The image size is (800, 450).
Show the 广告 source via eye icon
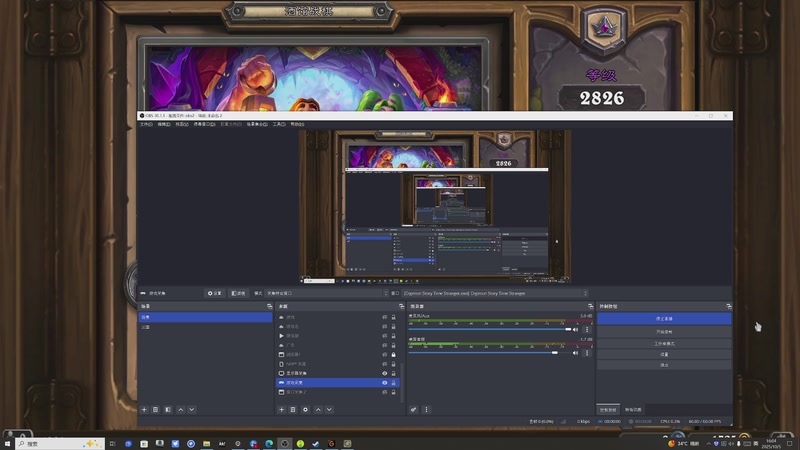[x=385, y=345]
